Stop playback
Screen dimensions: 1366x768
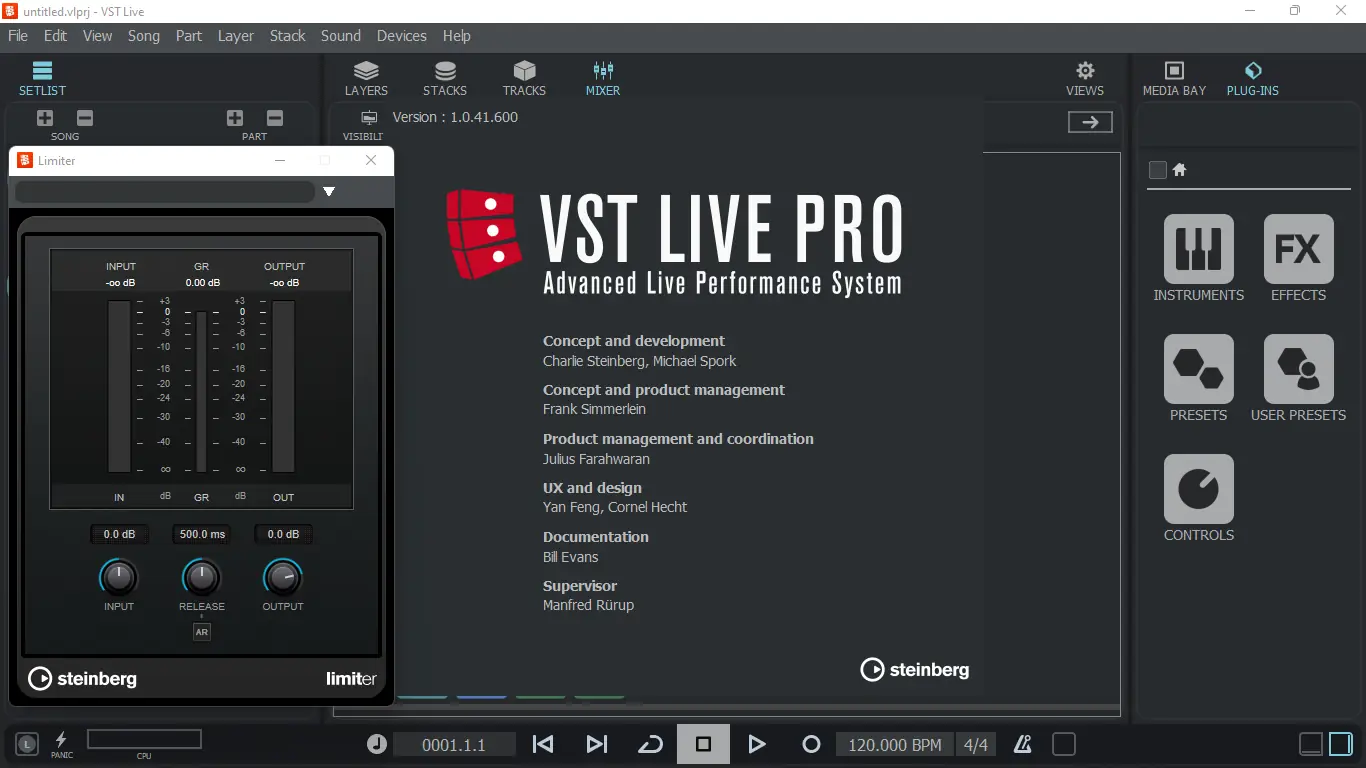(703, 744)
